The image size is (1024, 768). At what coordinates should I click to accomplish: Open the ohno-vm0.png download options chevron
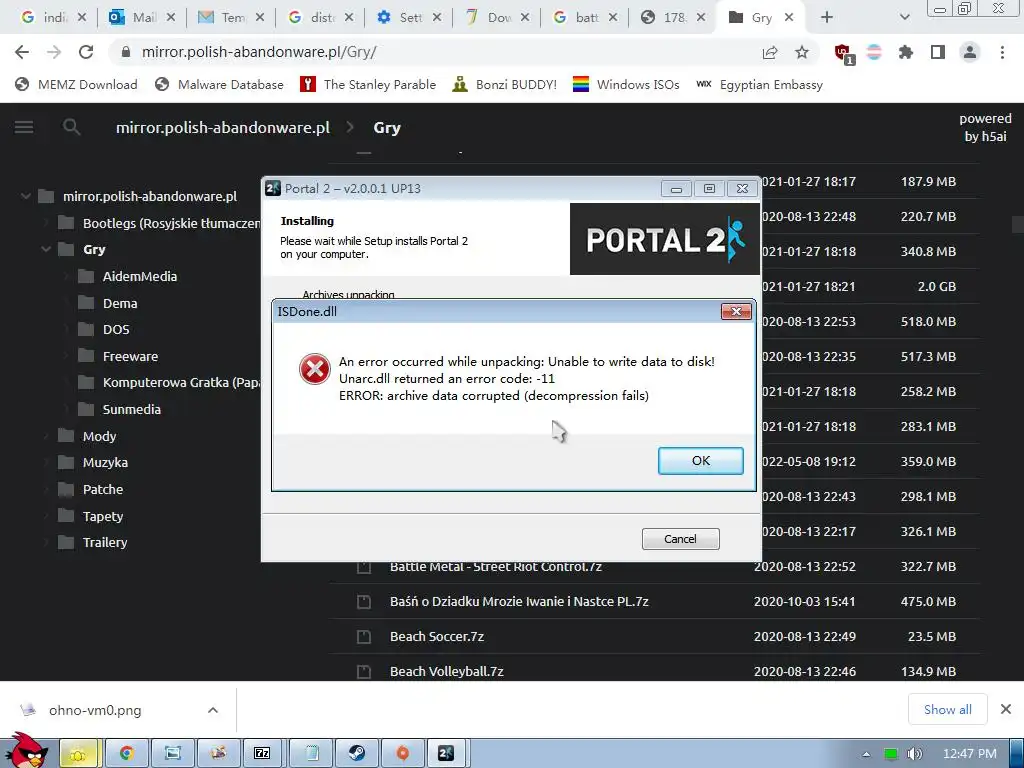[213, 710]
